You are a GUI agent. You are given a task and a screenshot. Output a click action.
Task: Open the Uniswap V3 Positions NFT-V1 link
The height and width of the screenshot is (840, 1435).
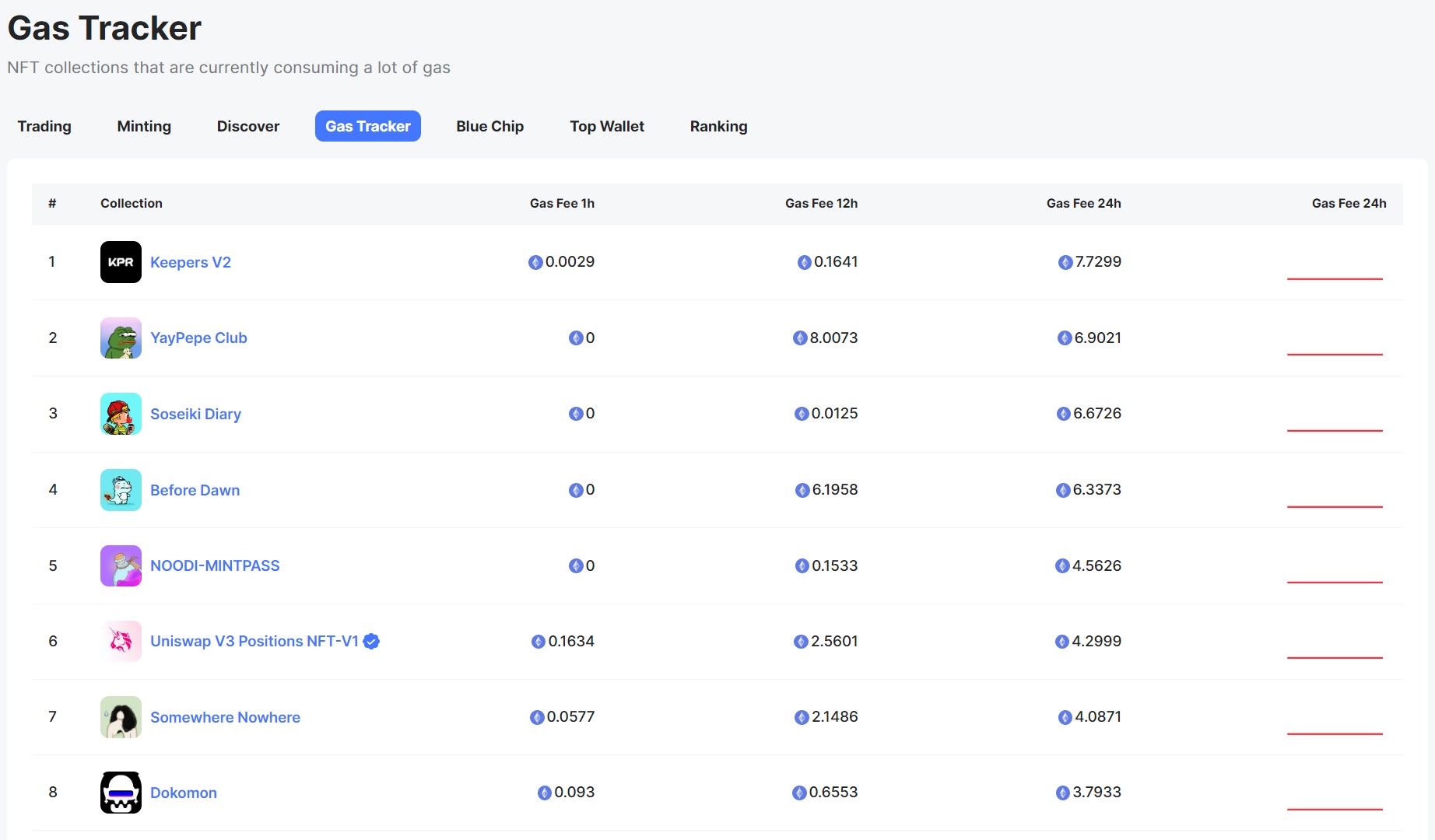click(254, 641)
